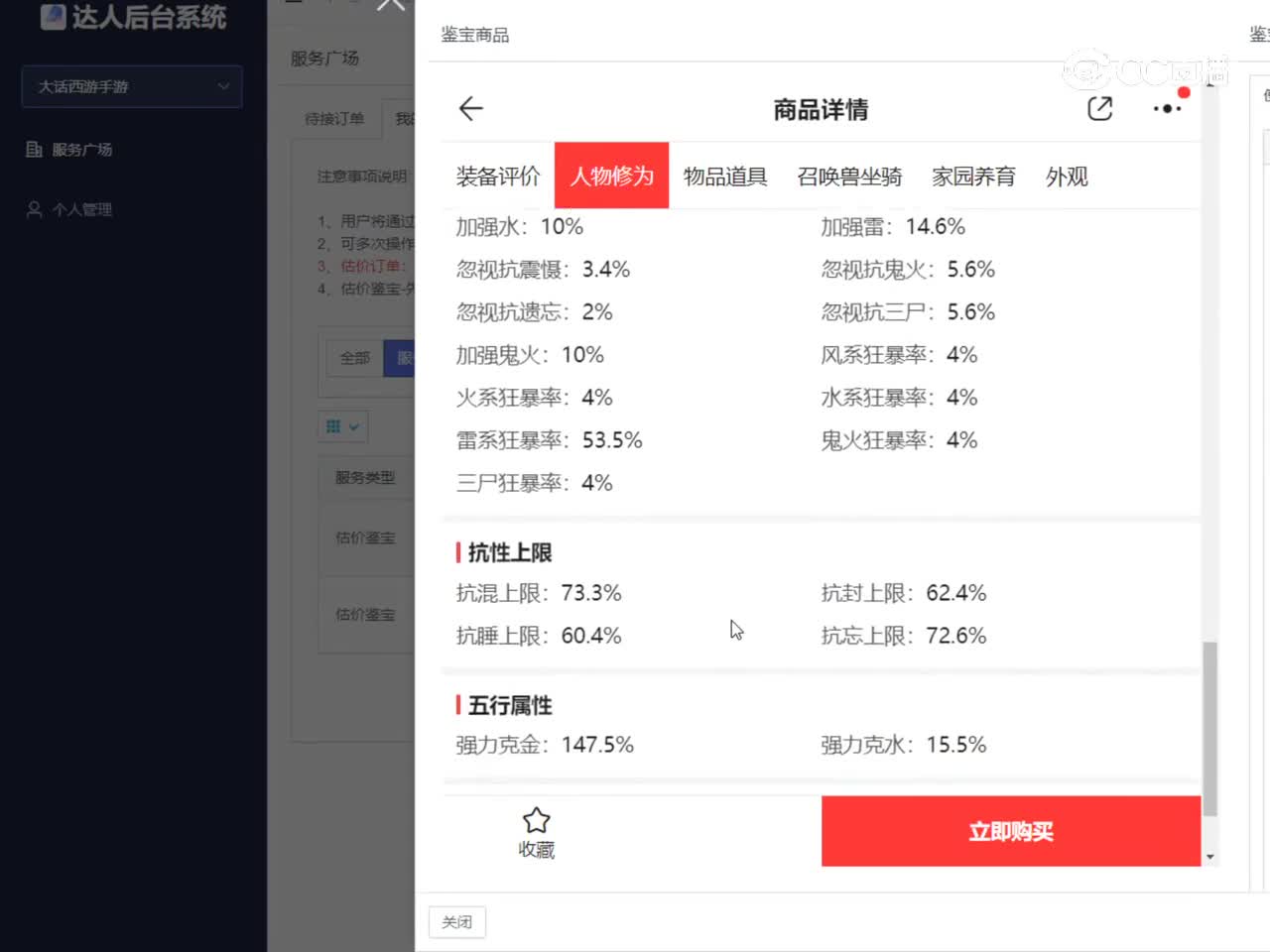Image resolution: width=1270 pixels, height=952 pixels.
Task: Click the 风系狂暴率: 4% entry
Action: [899, 354]
